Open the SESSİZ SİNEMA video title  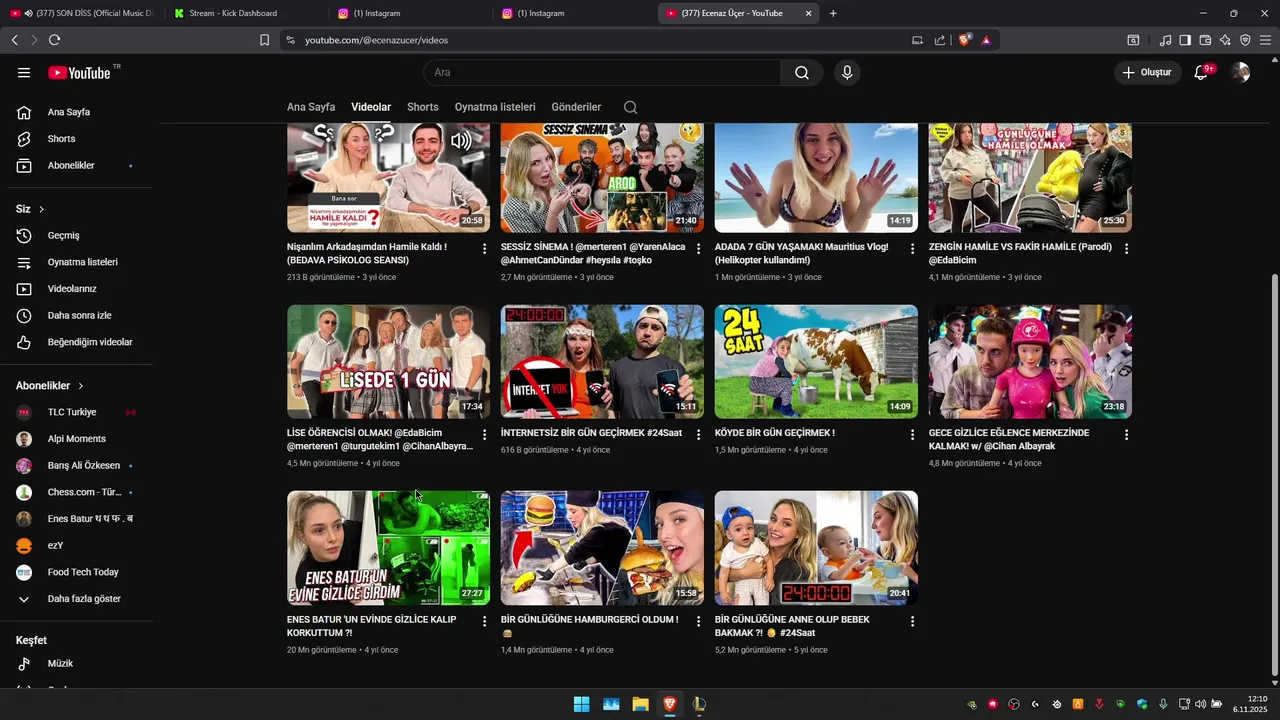coord(594,253)
